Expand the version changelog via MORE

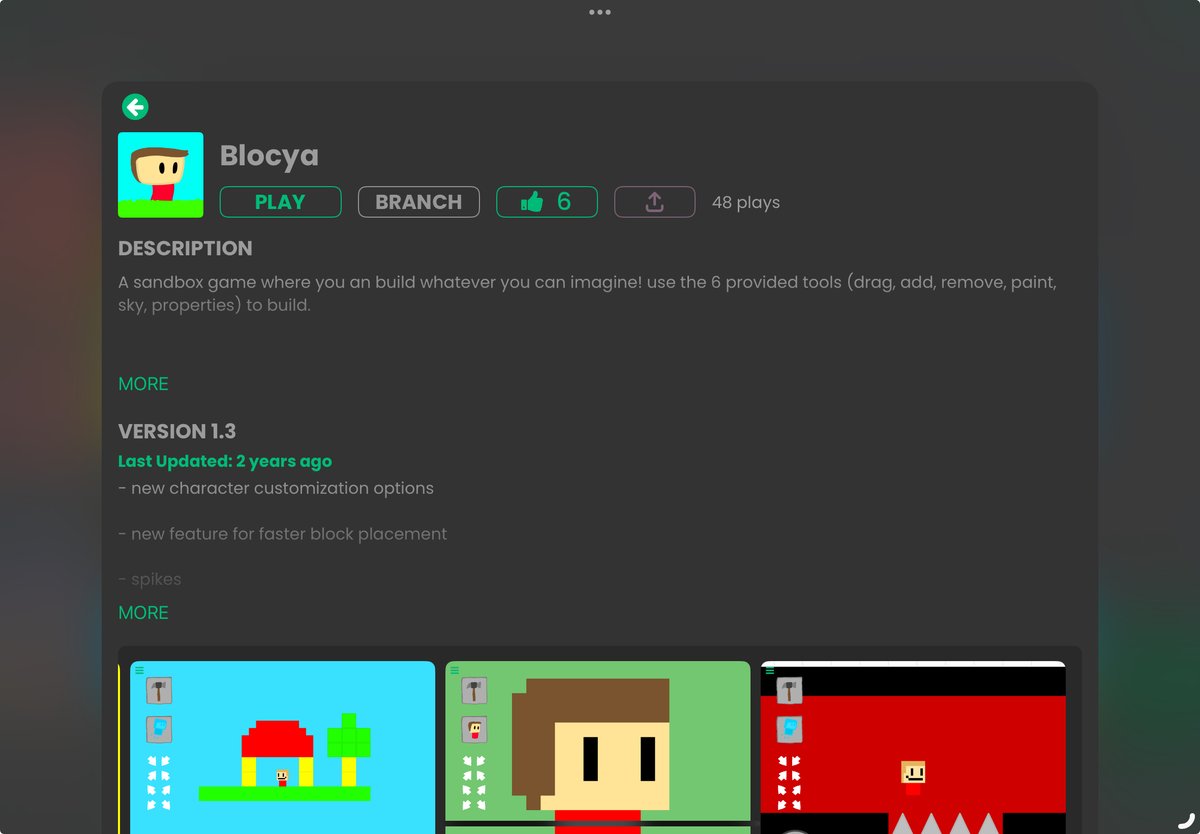pos(143,612)
